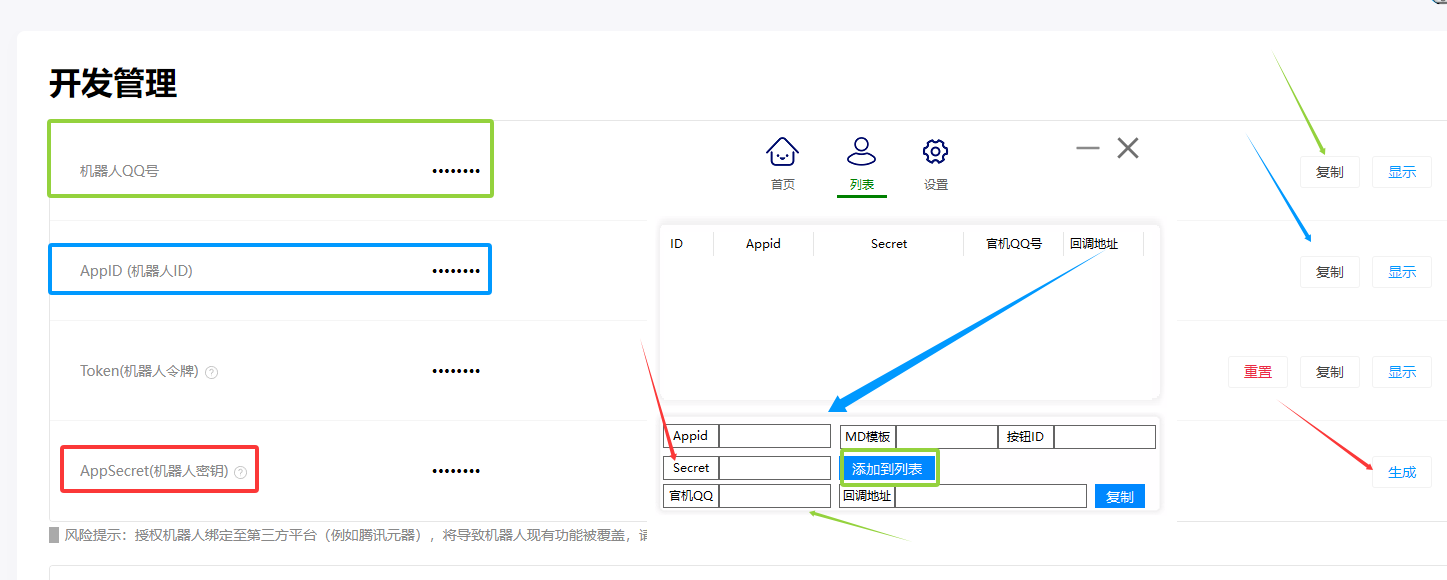This screenshot has width=1447, height=580.
Task: Copy the AppID (机器人ID) value
Action: tap(1329, 272)
